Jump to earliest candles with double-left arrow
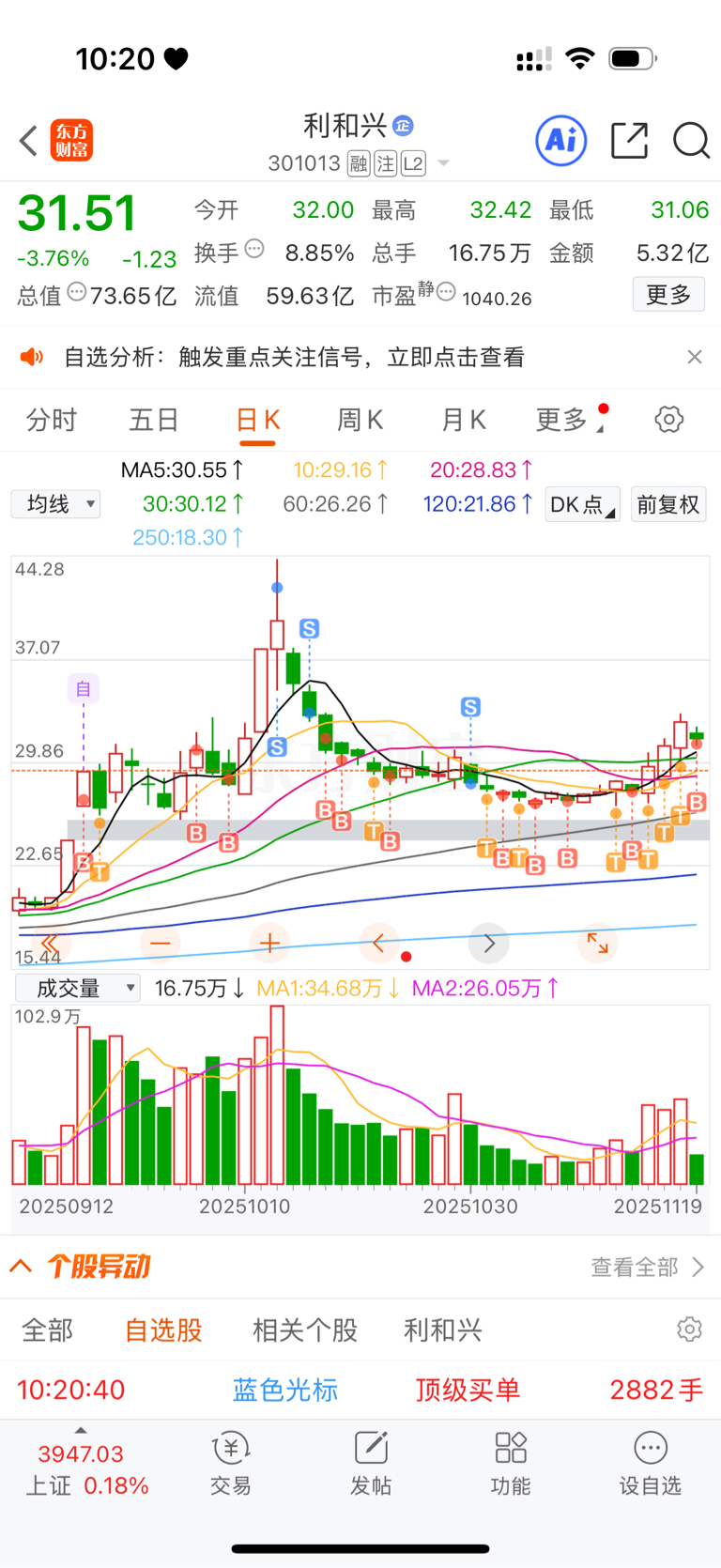The image size is (721, 1568). pyautogui.click(x=50, y=943)
